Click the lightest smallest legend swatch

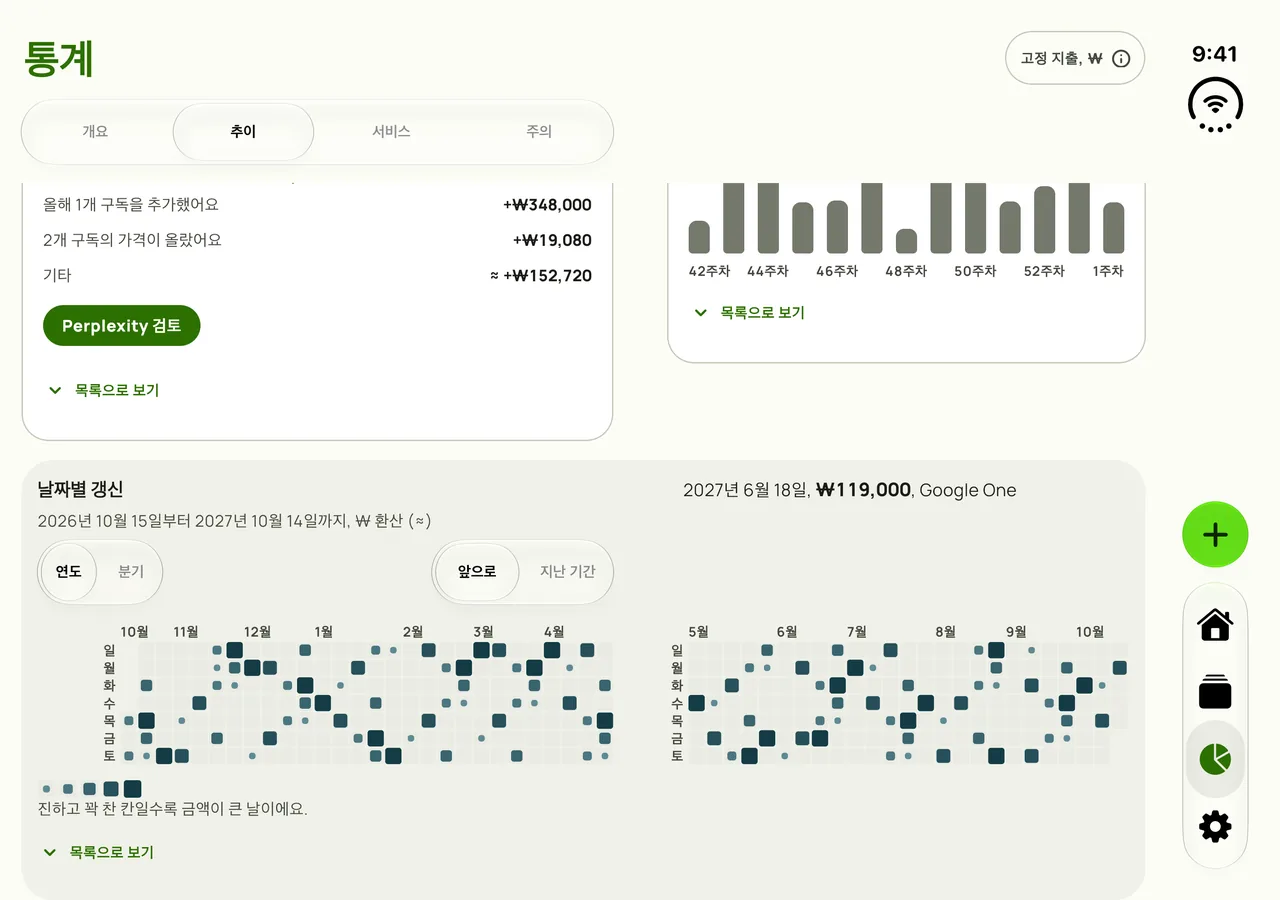coord(46,789)
